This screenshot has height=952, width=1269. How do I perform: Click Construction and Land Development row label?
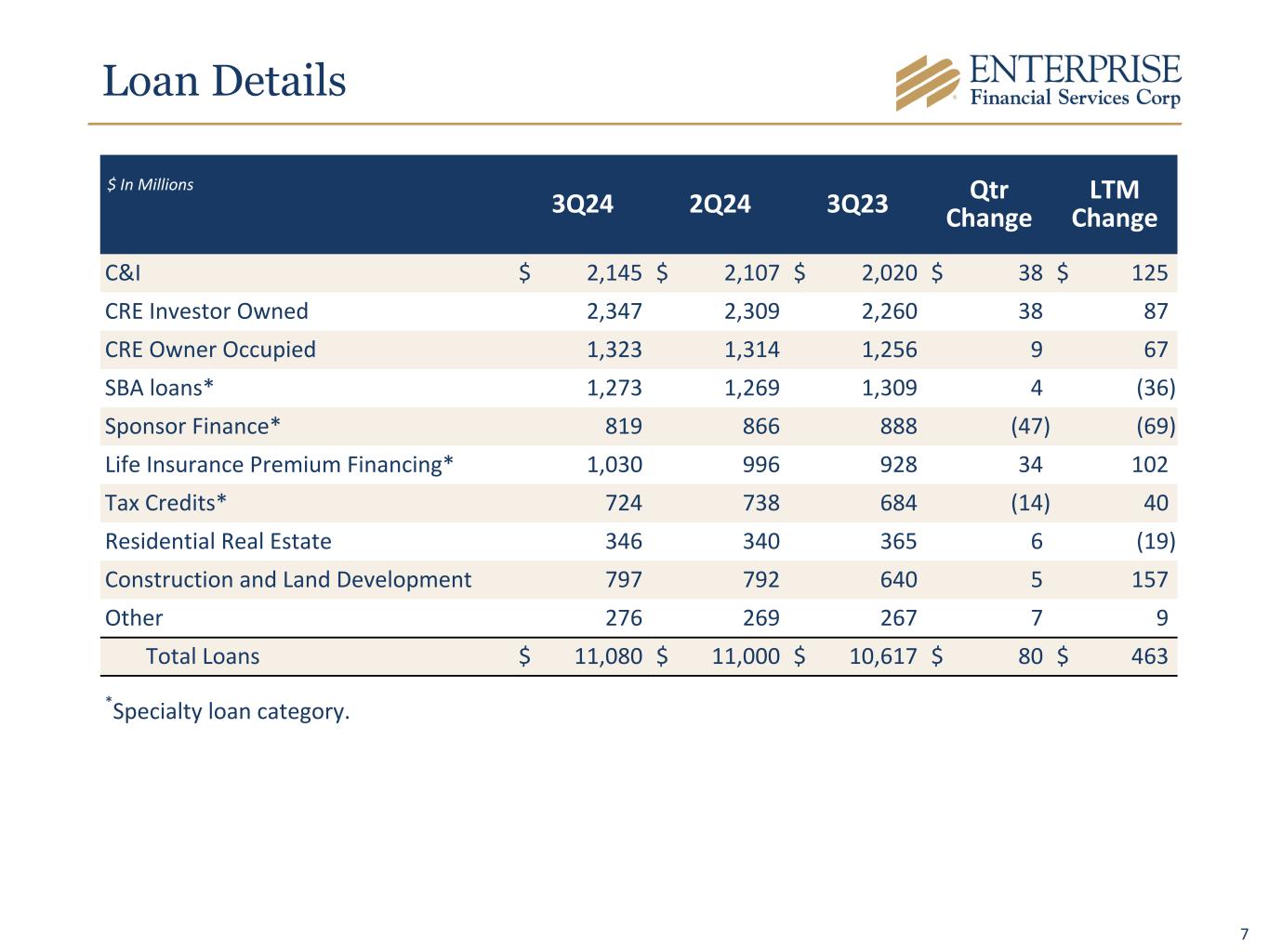pyautogui.click(x=288, y=580)
